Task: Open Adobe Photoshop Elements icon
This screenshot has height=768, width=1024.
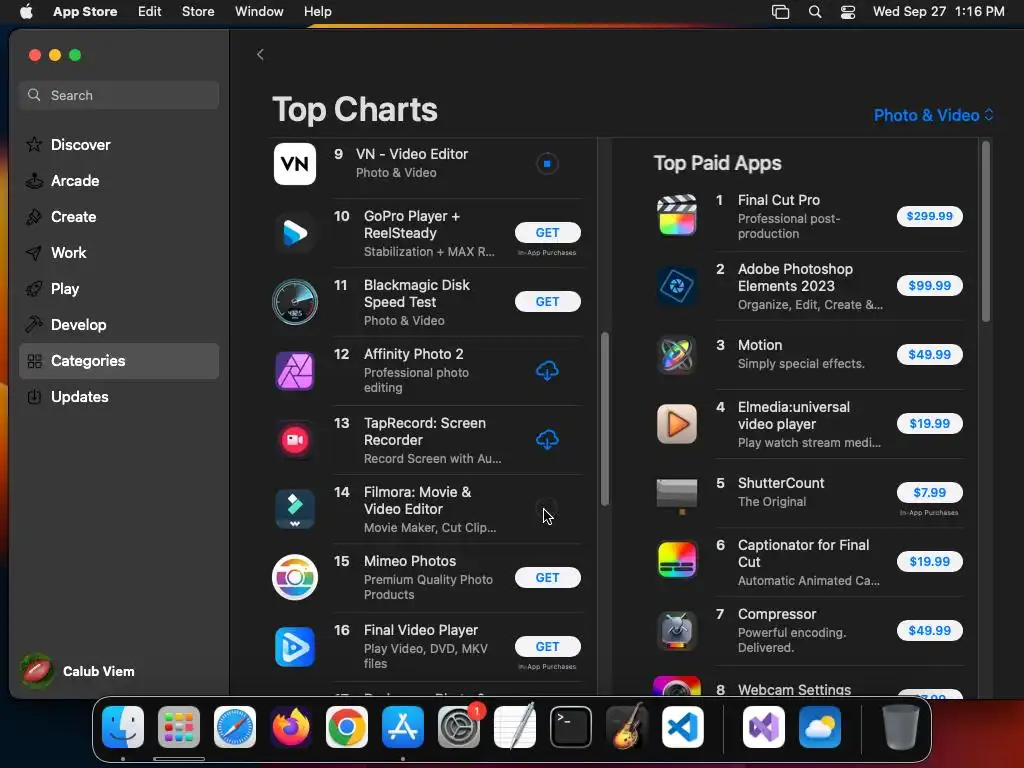Action: [x=677, y=285]
